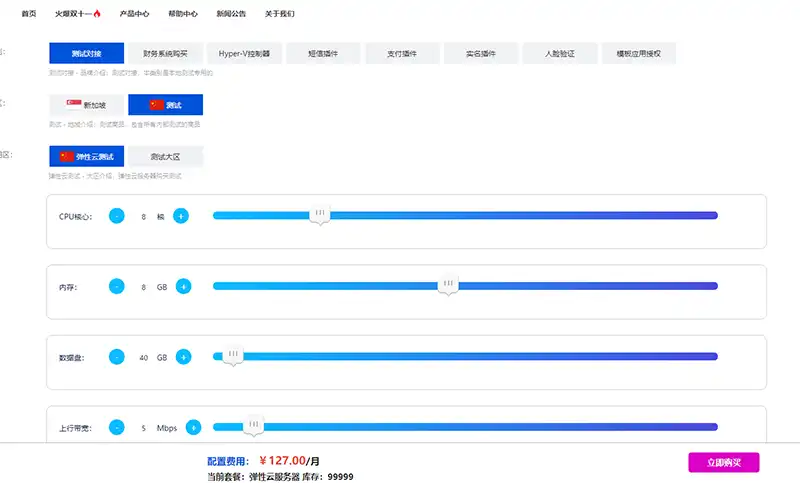Go to 帮助中心 in the navigation bar
Screen dimensions: 800x483
click(x=183, y=15)
